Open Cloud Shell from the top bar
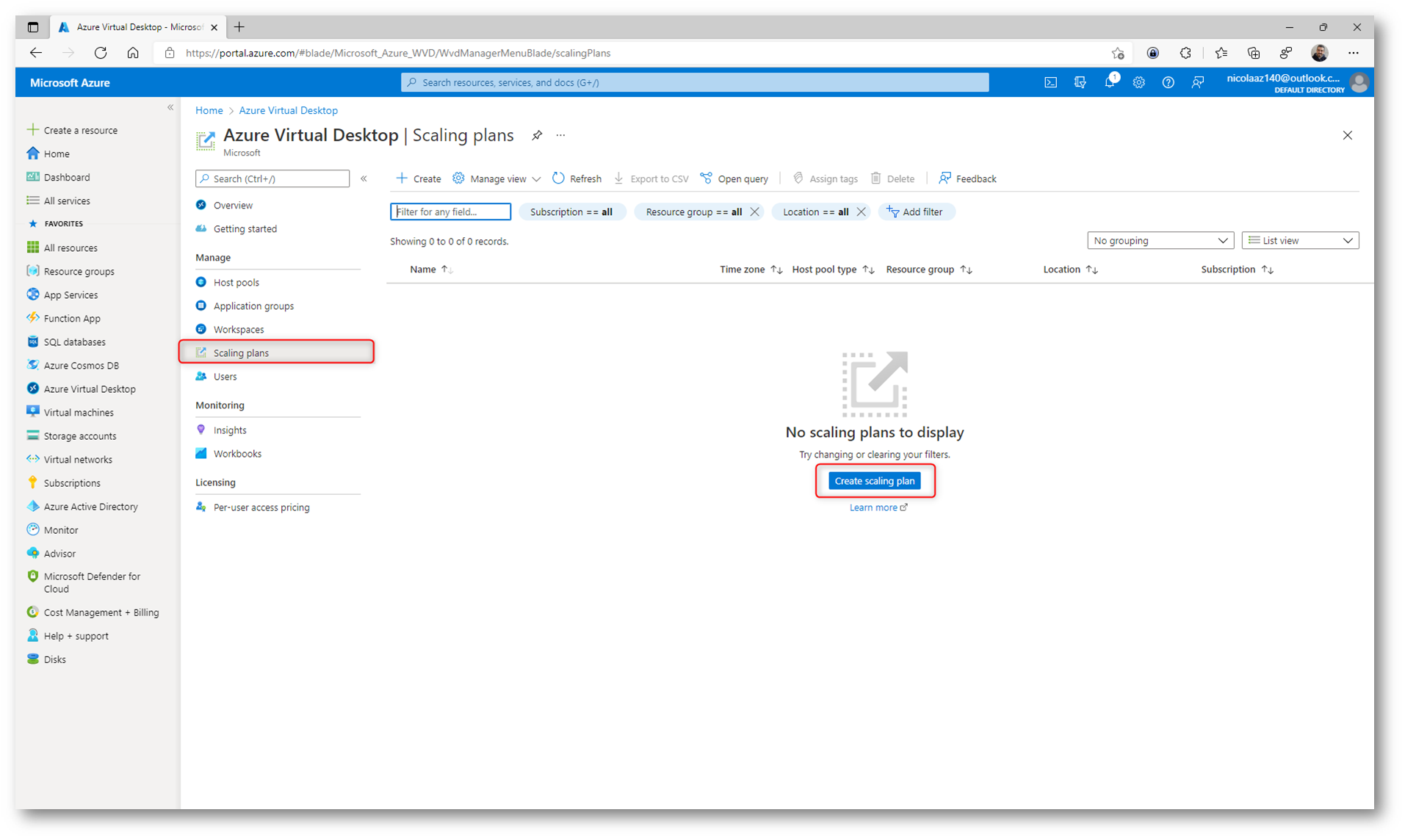The image size is (1405, 840). tap(1050, 82)
